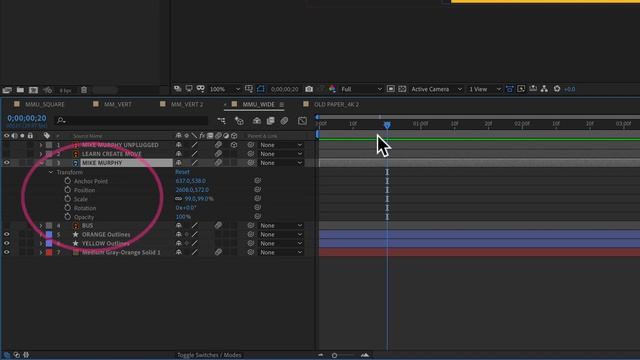This screenshot has width=640, height=360.
Task: Create a new composition from Project panel
Action: pos(33,90)
